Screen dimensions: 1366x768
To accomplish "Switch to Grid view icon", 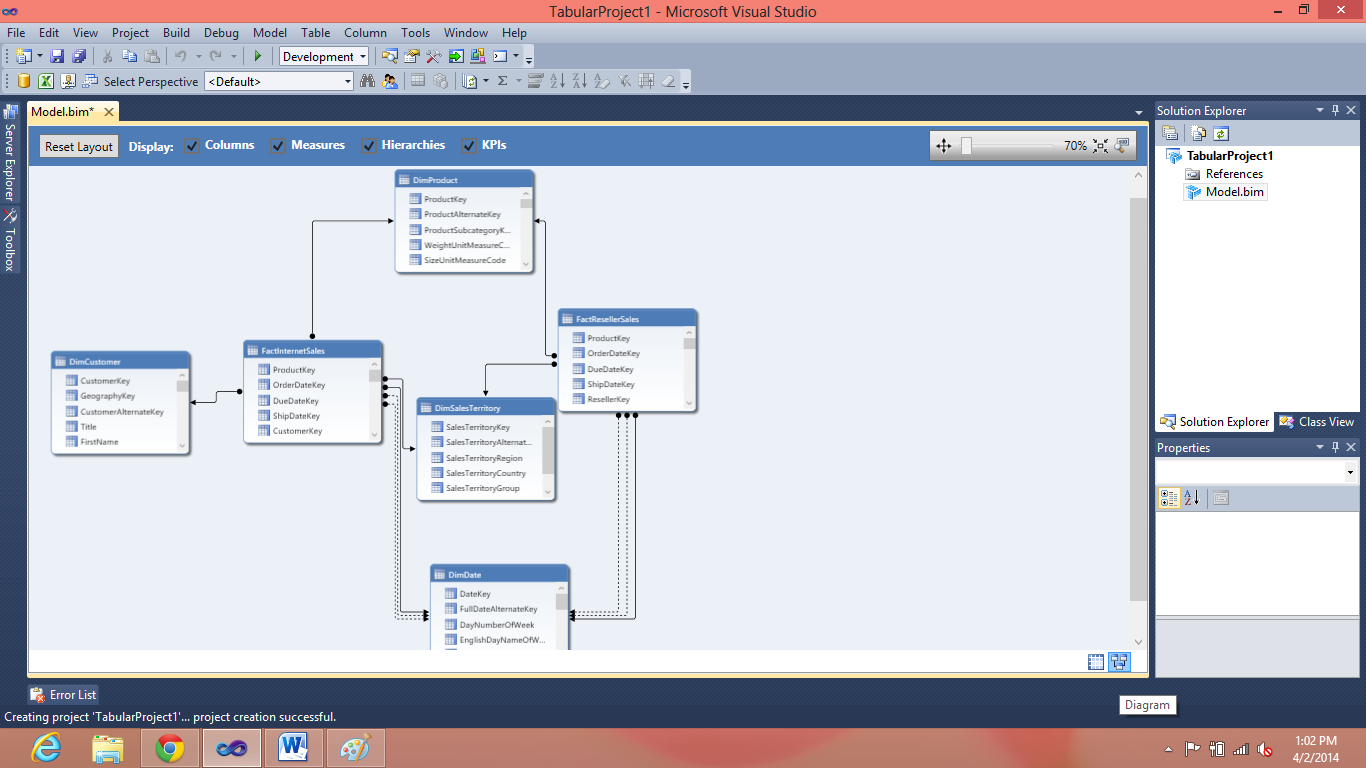I will point(1096,661).
